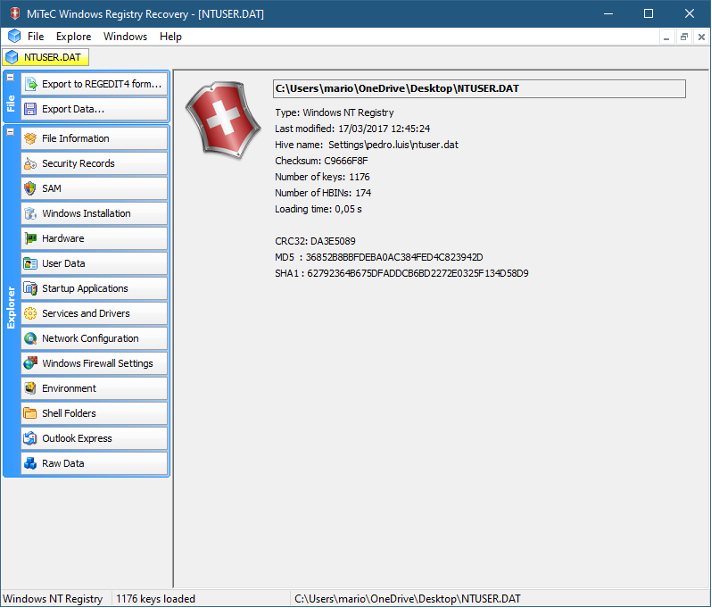712x608 pixels.
Task: Click the Security Records icon
Action: point(30,163)
